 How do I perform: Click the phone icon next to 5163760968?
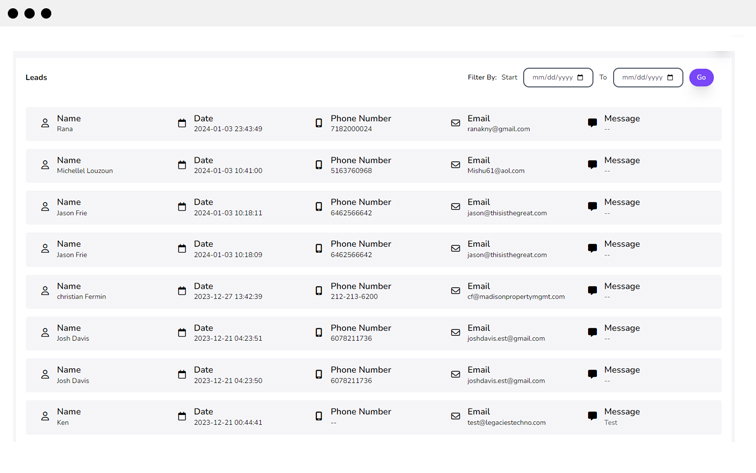point(319,165)
